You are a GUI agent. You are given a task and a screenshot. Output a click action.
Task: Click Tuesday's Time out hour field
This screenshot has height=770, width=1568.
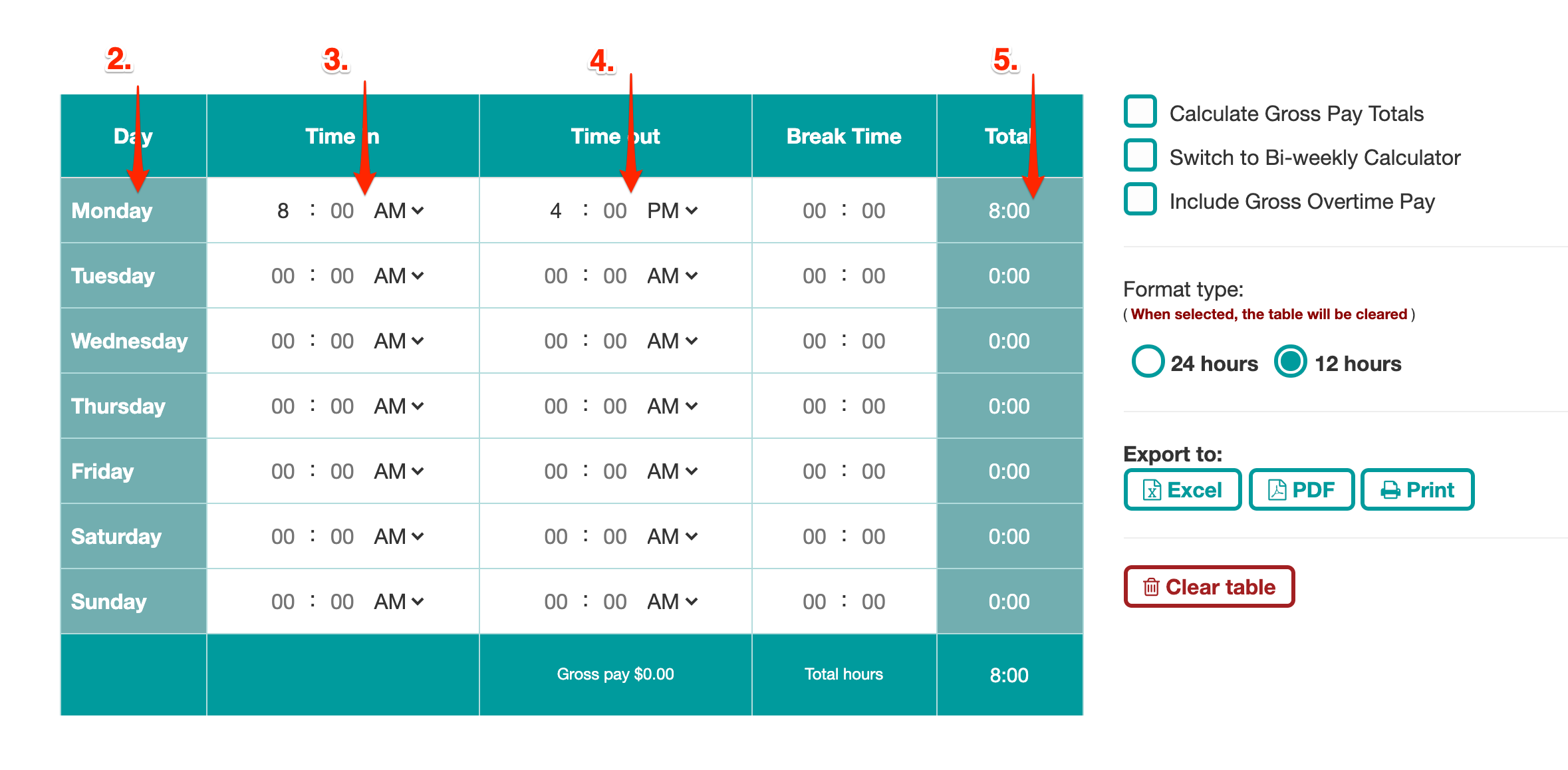[x=555, y=275]
